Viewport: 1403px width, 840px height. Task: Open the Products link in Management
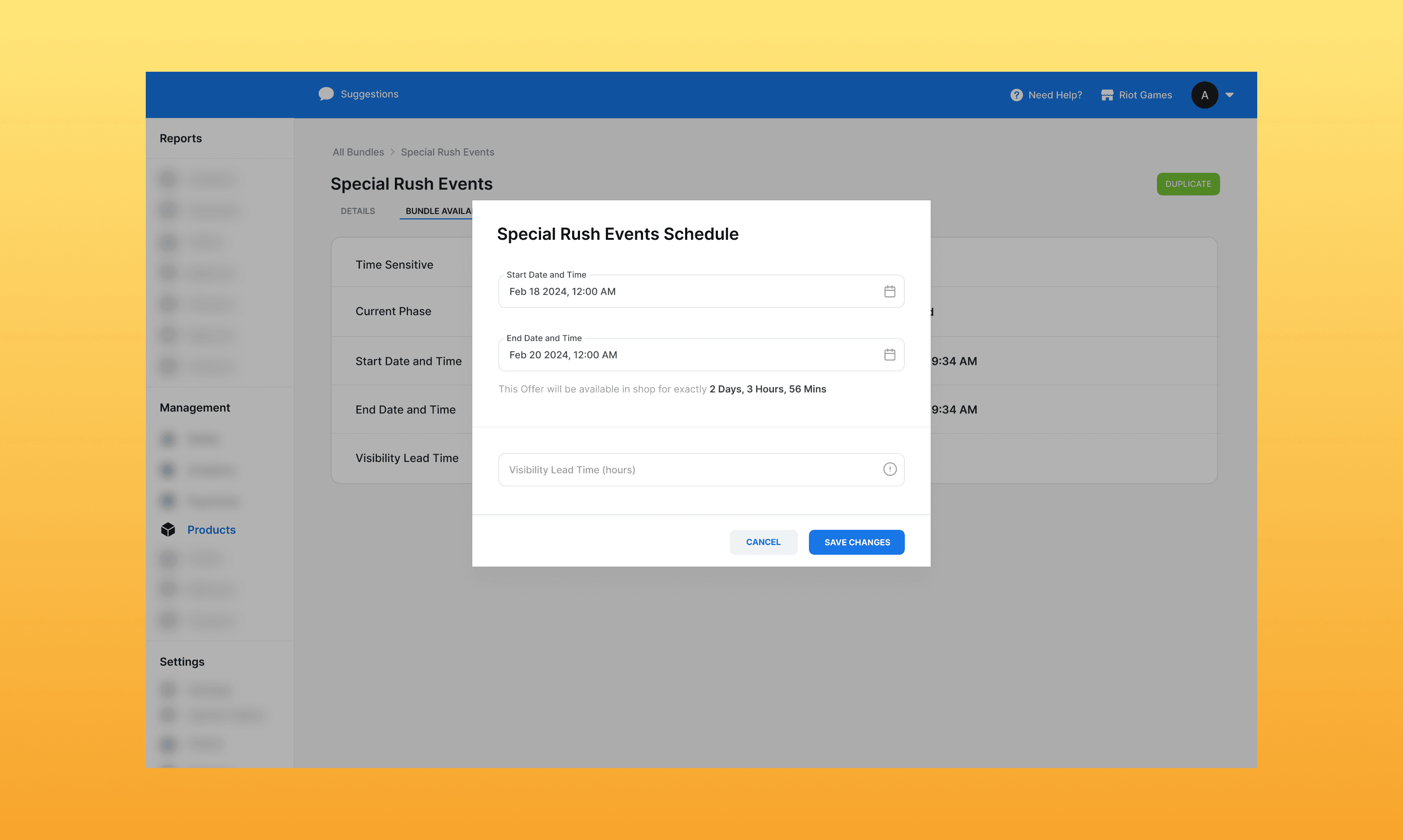(x=211, y=530)
